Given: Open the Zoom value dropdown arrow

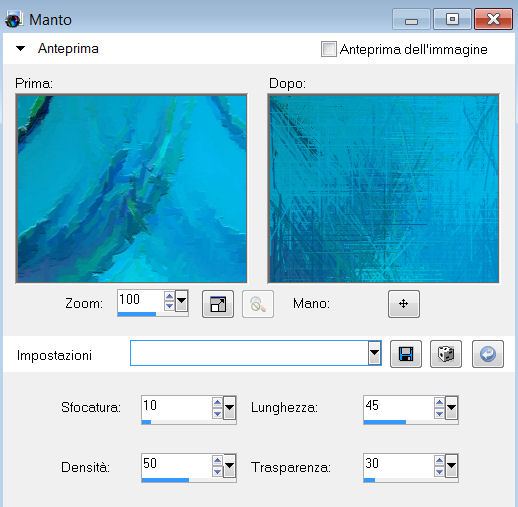Looking at the screenshot, I should click(181, 301).
